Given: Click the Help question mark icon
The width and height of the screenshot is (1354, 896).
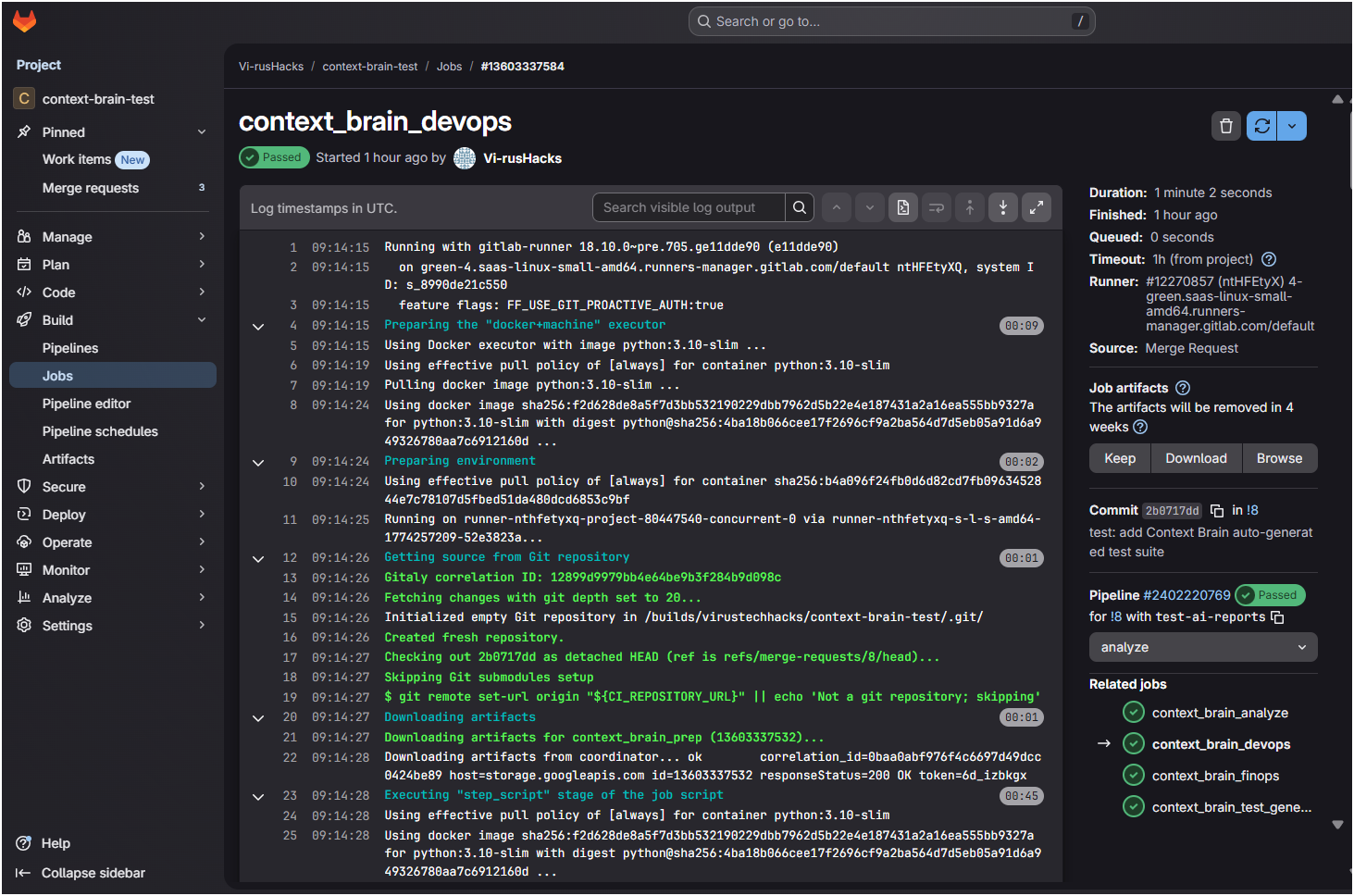Looking at the screenshot, I should [24, 843].
